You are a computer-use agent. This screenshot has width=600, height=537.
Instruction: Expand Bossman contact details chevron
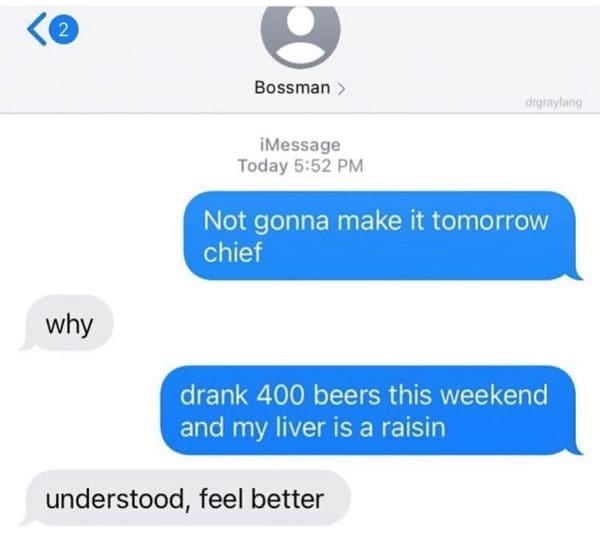point(341,88)
